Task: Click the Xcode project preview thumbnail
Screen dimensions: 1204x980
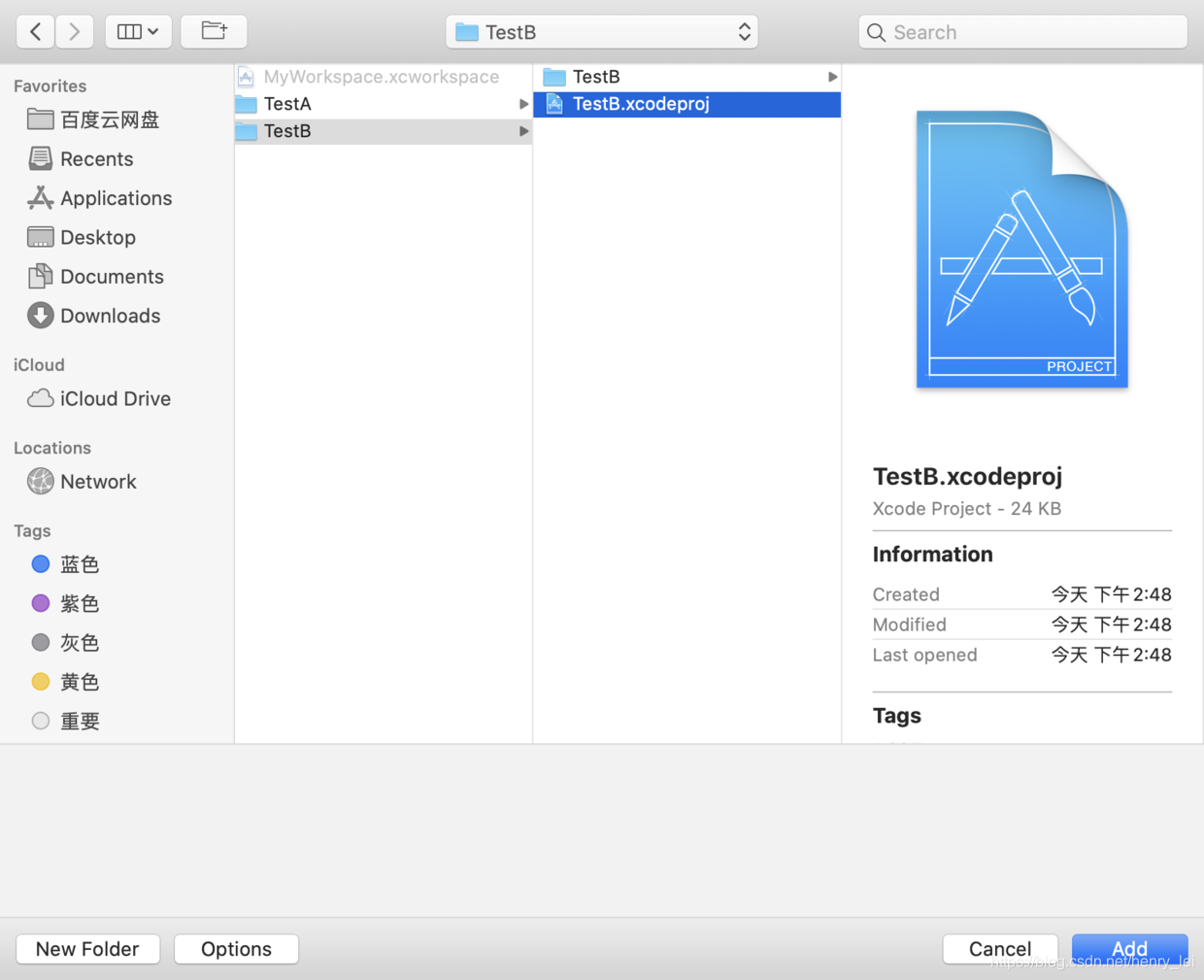Action: (1022, 250)
